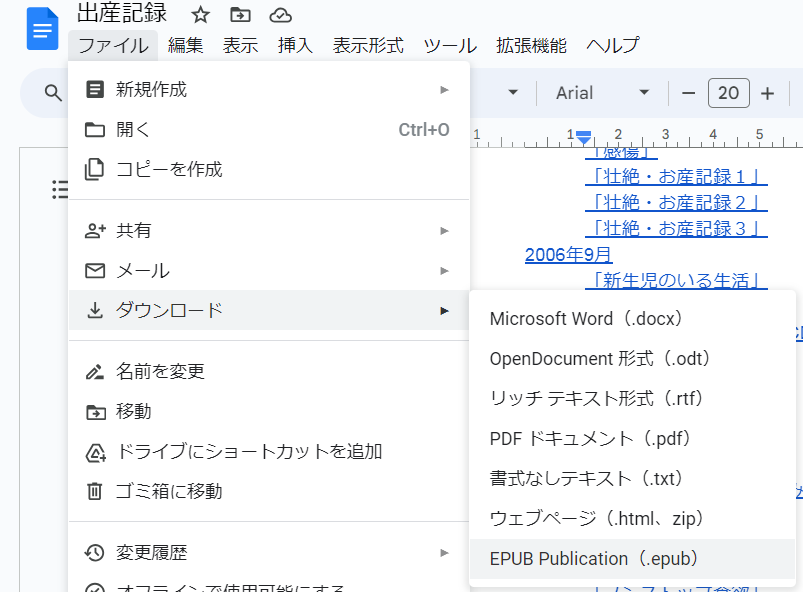Viewport: 803px width, 592px height.
Task: Click the history clock icon beside 変更履歴
Action: (95, 553)
